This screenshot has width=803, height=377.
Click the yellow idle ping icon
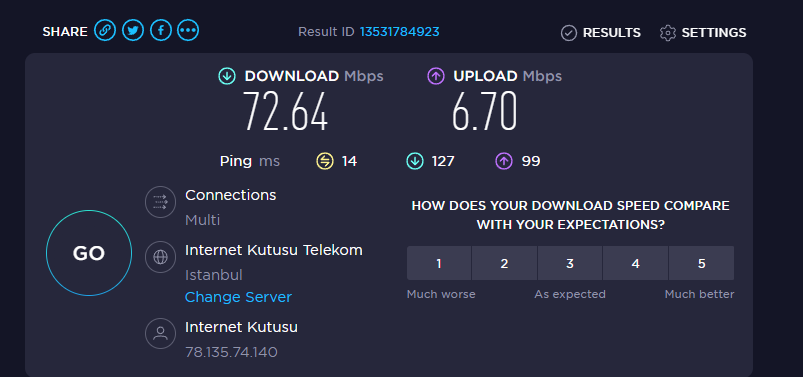pos(325,161)
